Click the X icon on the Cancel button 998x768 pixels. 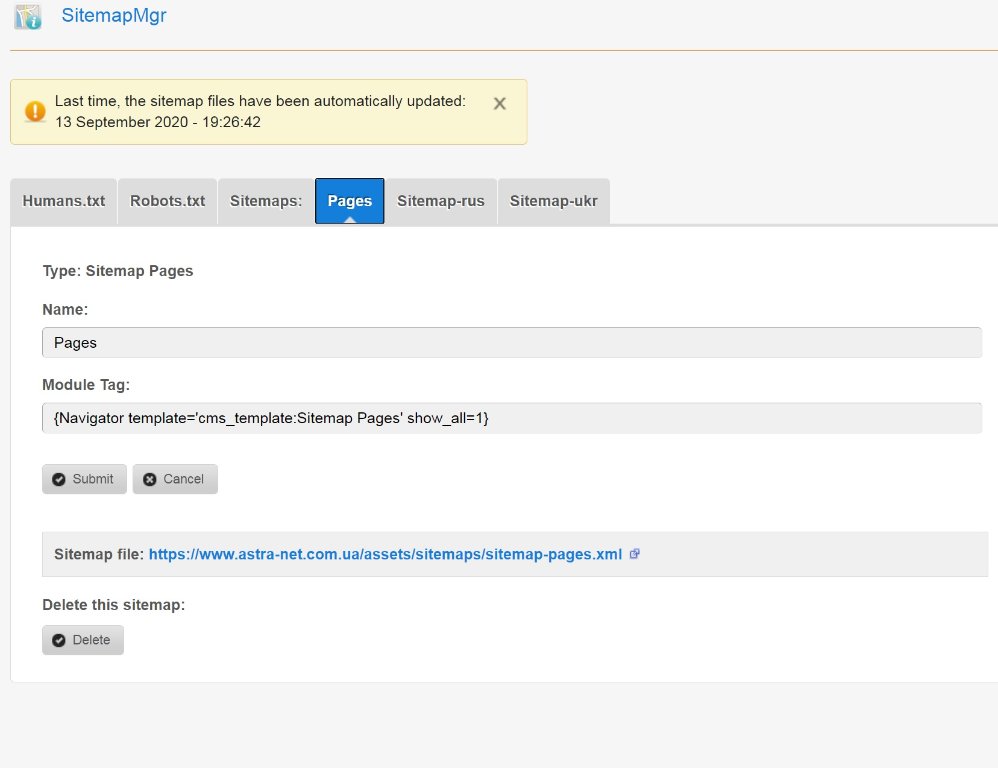150,479
